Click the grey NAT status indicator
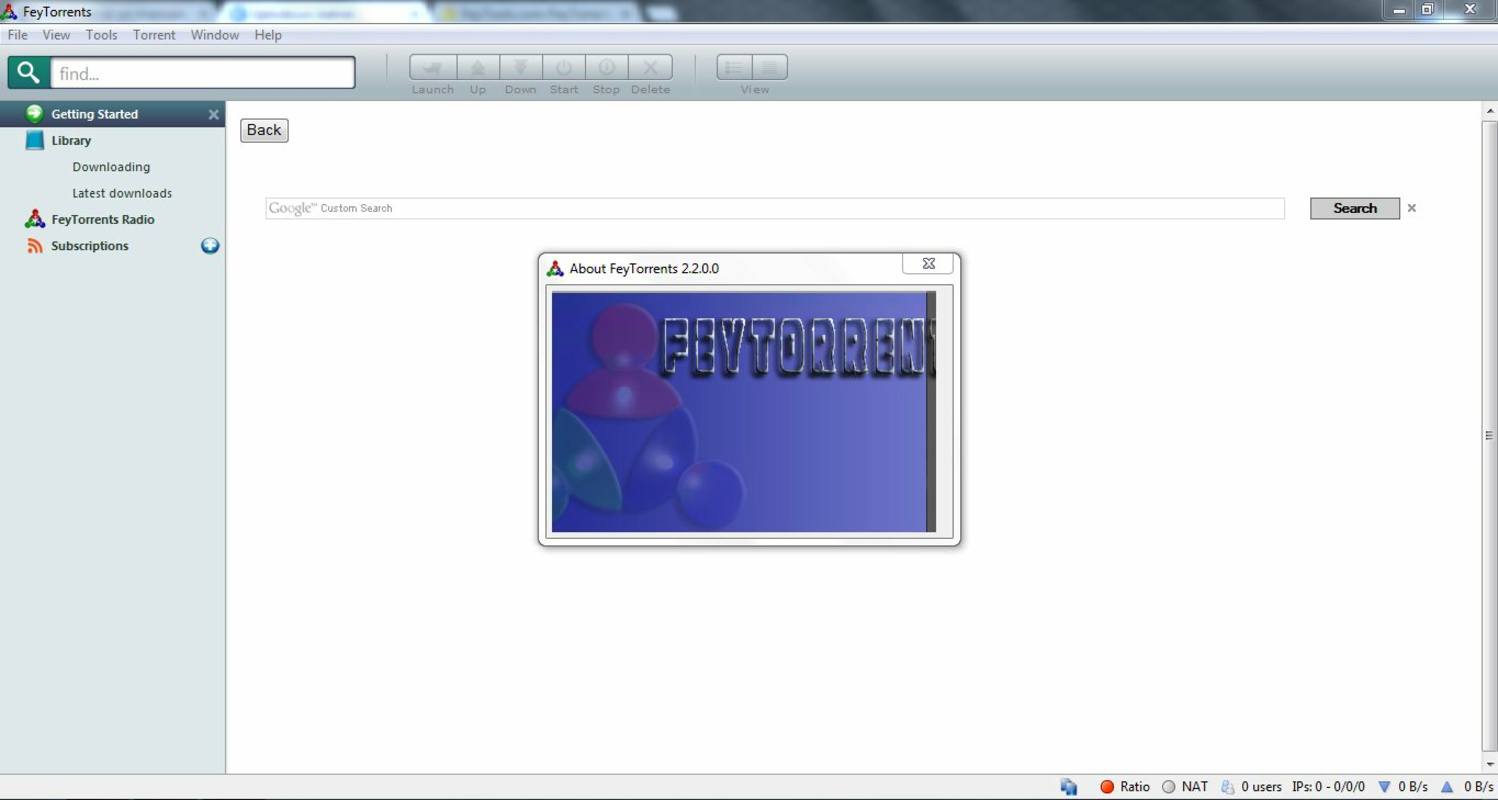1498x800 pixels. point(1168,787)
